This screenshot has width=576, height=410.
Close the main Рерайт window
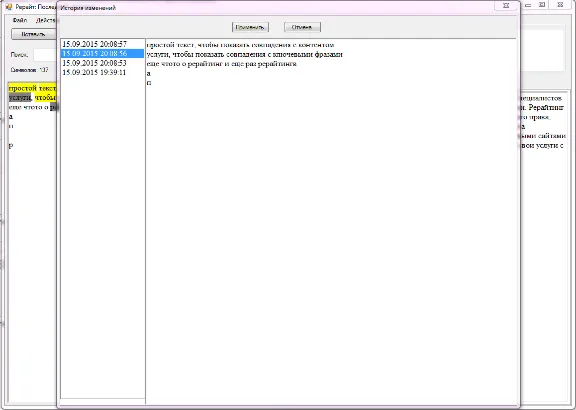click(560, 5)
